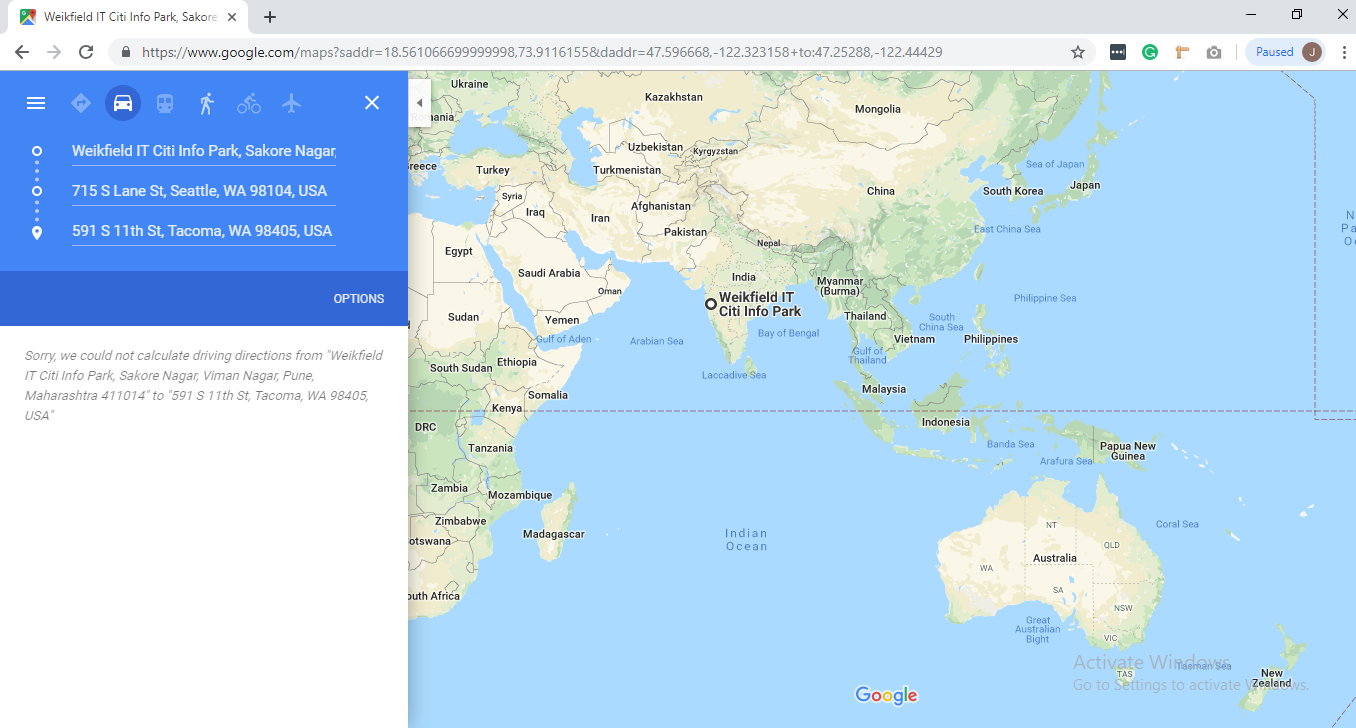The image size is (1356, 728).
Task: Click the Bay of Bengal label
Action: (x=788, y=333)
